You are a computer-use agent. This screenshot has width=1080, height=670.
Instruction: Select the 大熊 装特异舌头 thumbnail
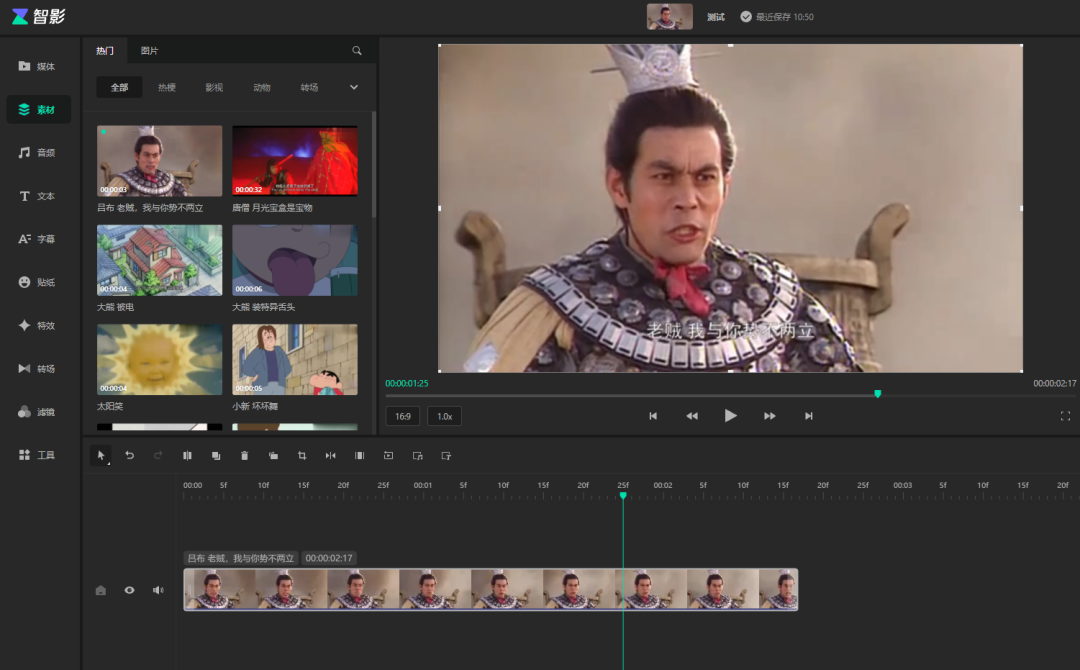(295, 260)
